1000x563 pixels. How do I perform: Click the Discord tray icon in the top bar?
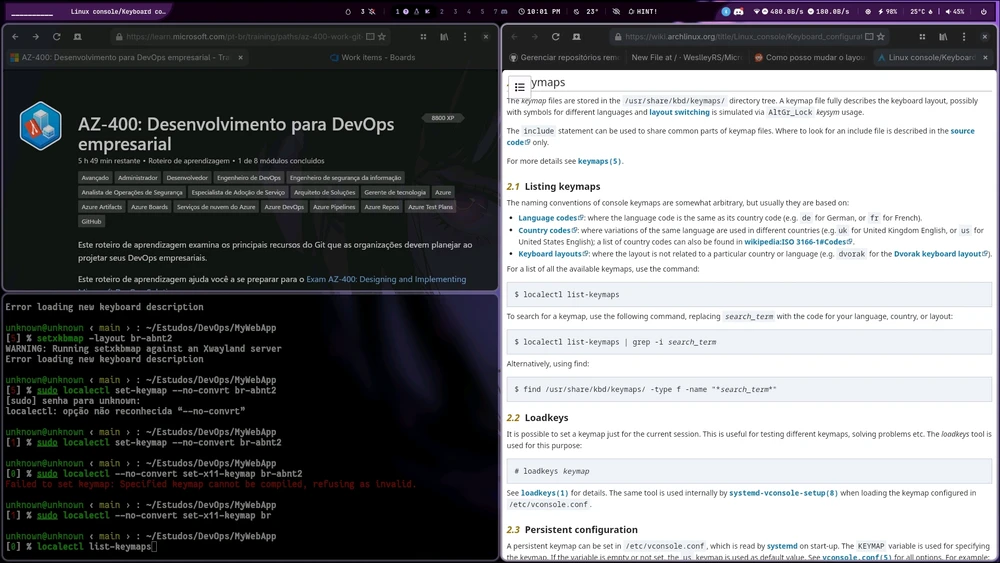point(738,11)
